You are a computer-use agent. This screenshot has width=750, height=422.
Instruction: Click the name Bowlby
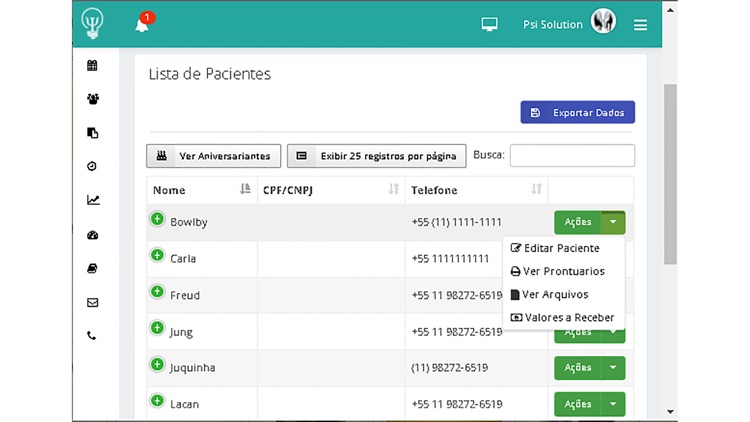[188, 222]
